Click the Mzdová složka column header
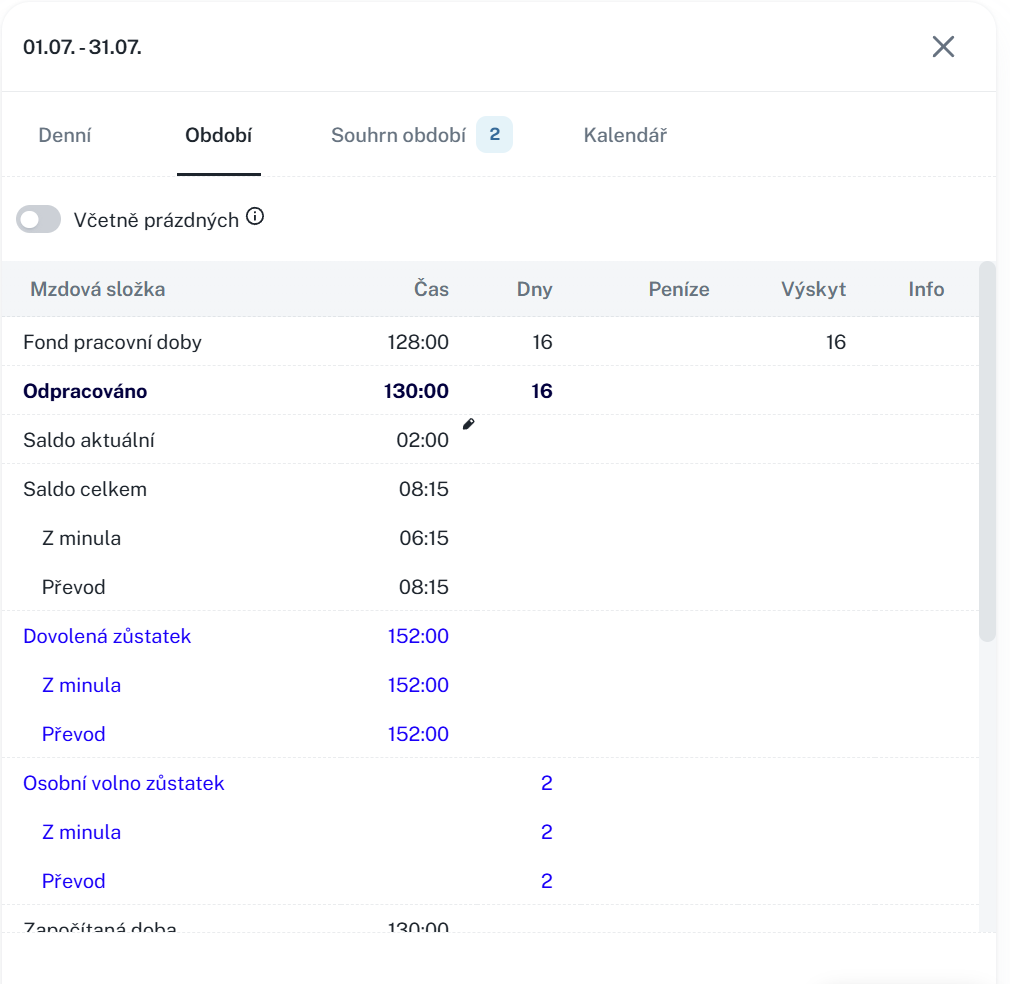 (x=98, y=289)
